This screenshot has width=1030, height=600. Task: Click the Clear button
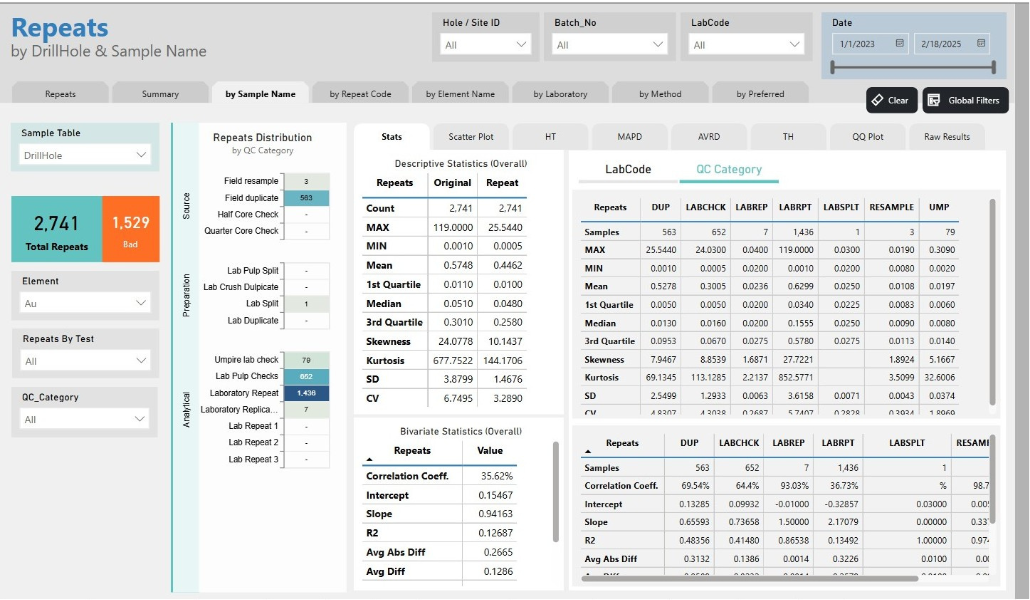tap(890, 99)
